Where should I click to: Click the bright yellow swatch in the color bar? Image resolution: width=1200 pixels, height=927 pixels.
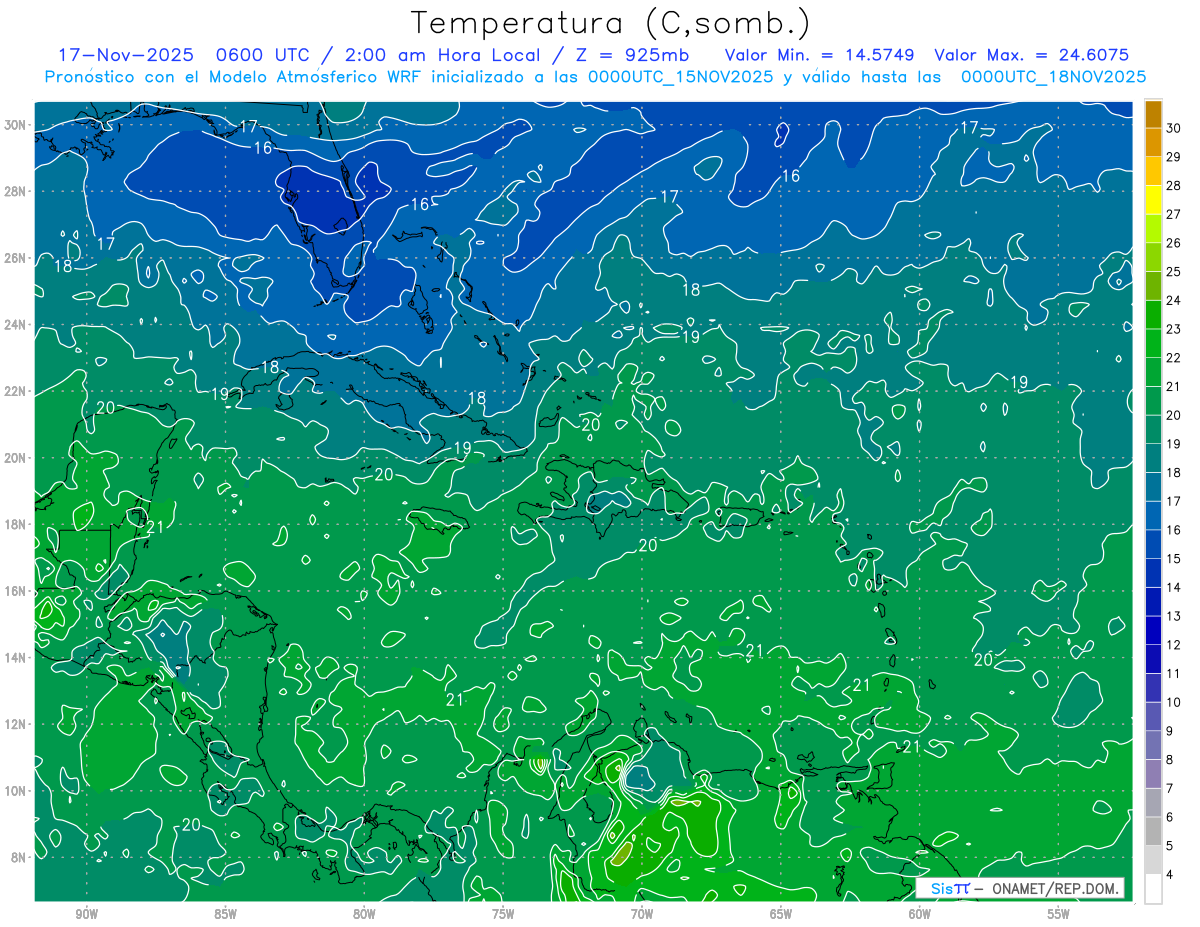pyautogui.click(x=1153, y=201)
